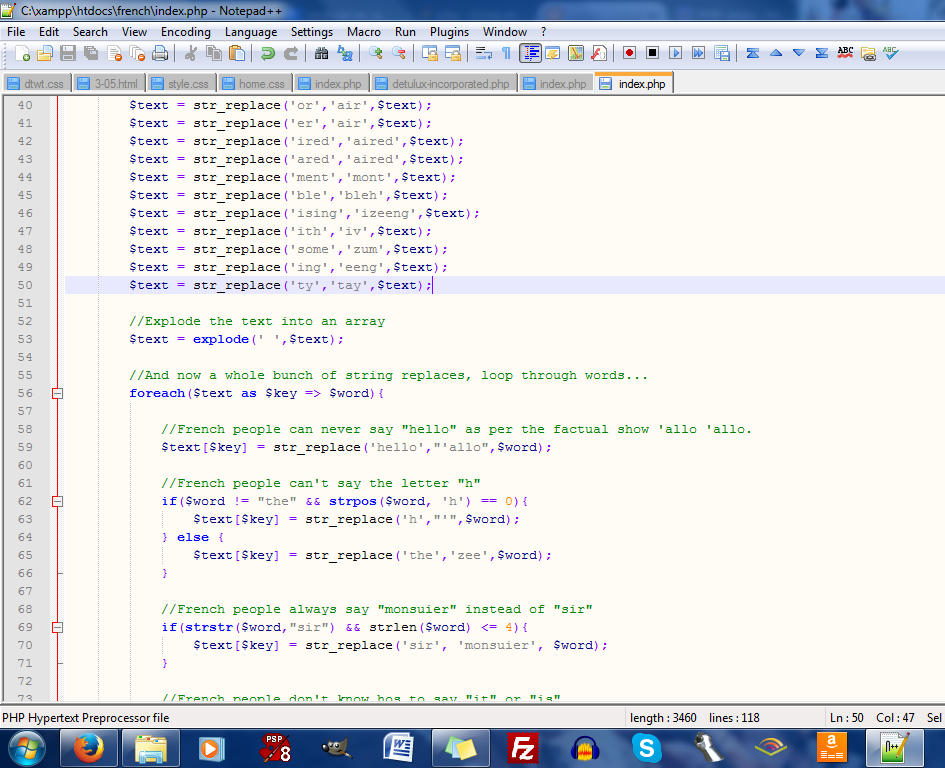Open Find using the binoculars icon
The height and width of the screenshot is (768, 945).
click(321, 54)
